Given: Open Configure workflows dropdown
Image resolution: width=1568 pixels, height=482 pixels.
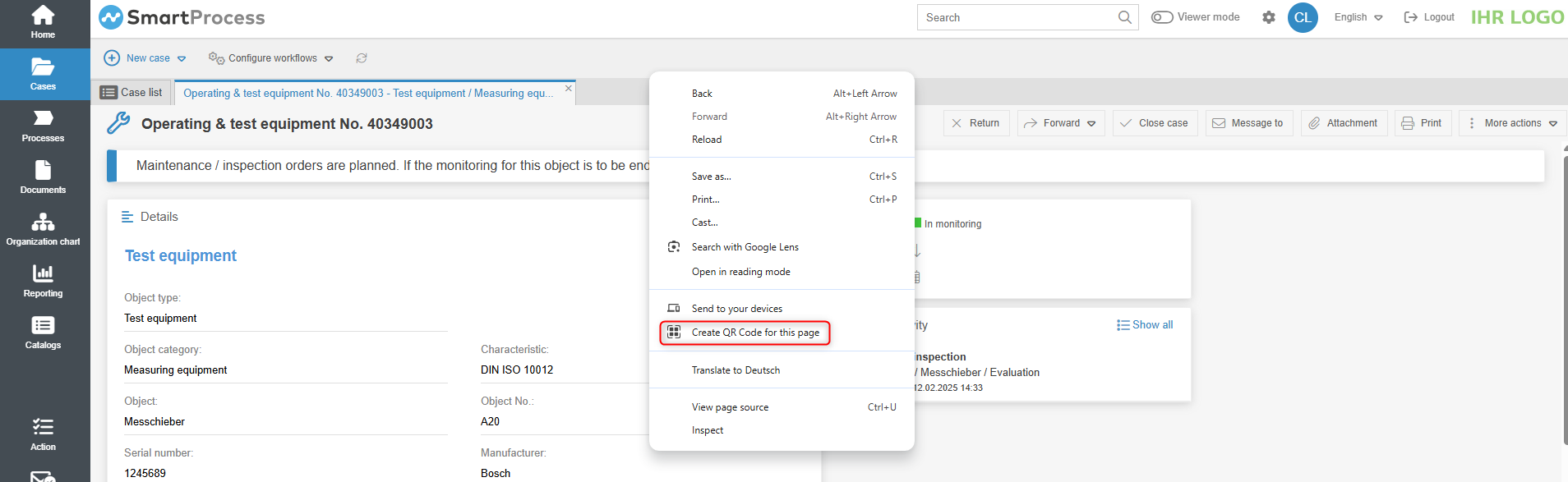Looking at the screenshot, I should 271,58.
